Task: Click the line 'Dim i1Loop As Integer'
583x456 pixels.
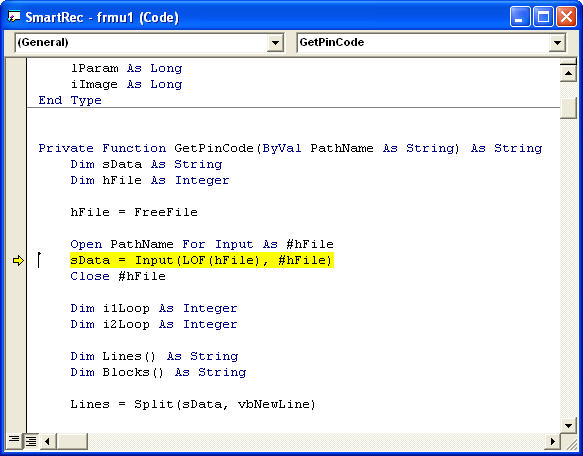Action: (154, 308)
